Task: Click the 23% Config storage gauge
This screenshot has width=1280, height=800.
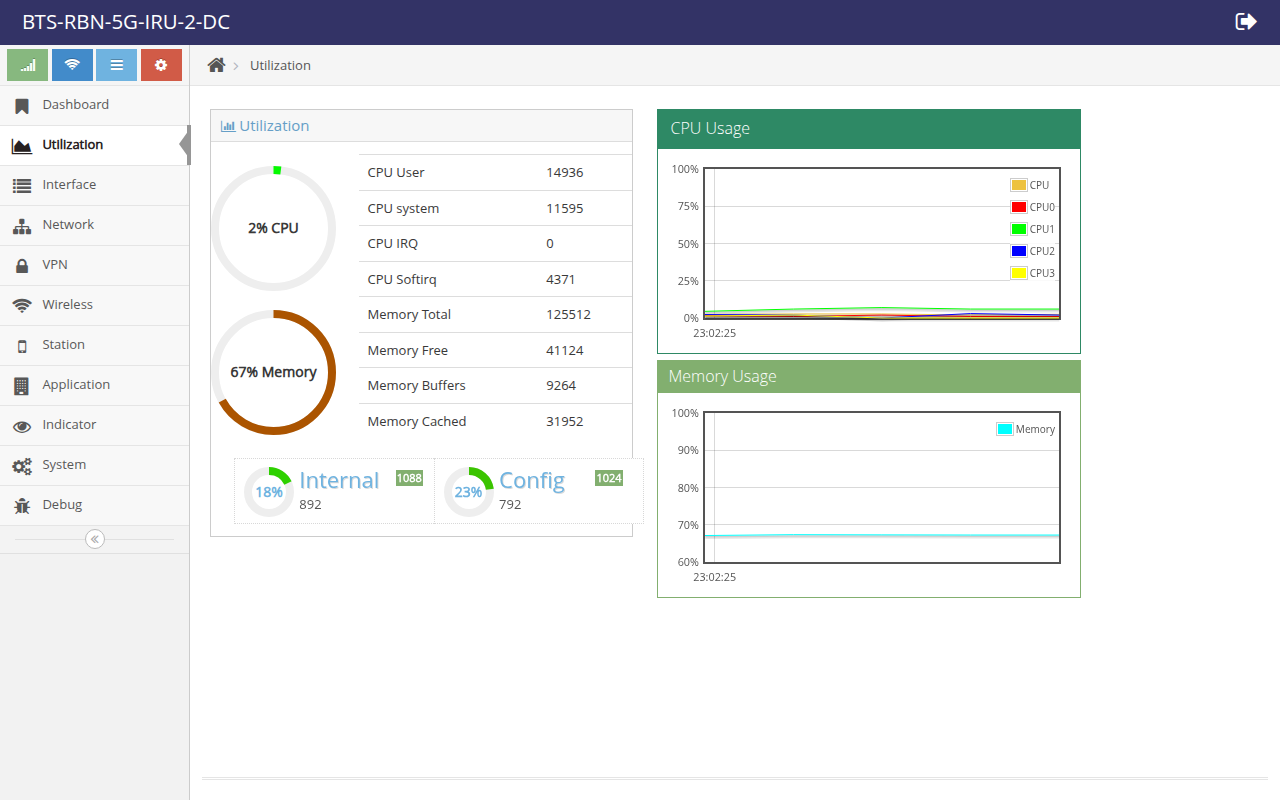Action: [469, 492]
